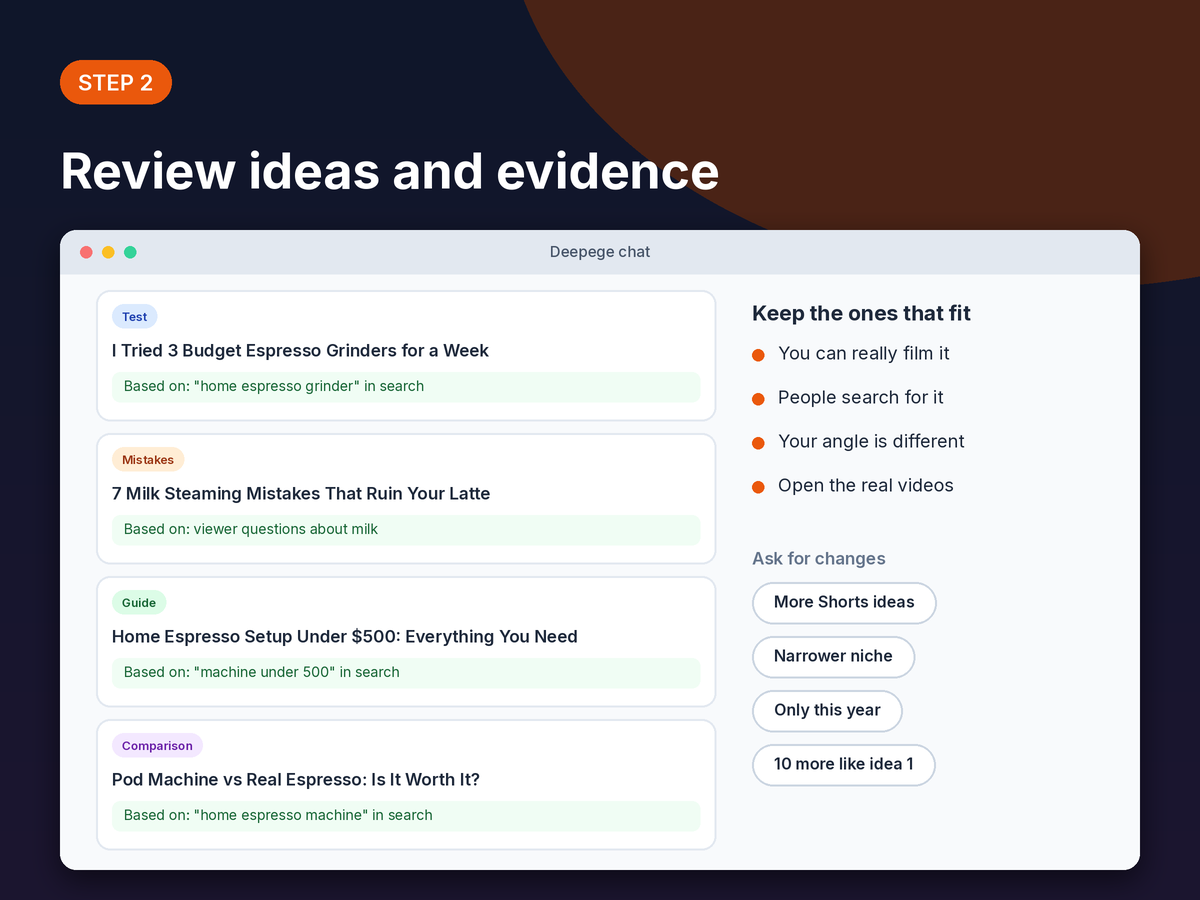Click the orange bullet beside "You can really film it"
The image size is (1200, 900).
click(758, 355)
